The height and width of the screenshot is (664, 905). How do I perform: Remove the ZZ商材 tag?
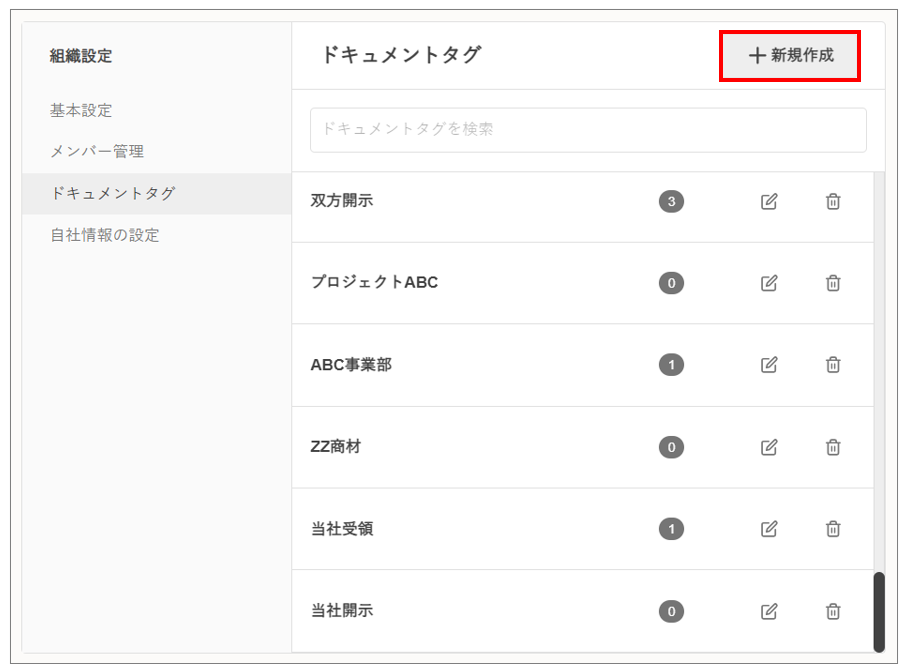833,447
